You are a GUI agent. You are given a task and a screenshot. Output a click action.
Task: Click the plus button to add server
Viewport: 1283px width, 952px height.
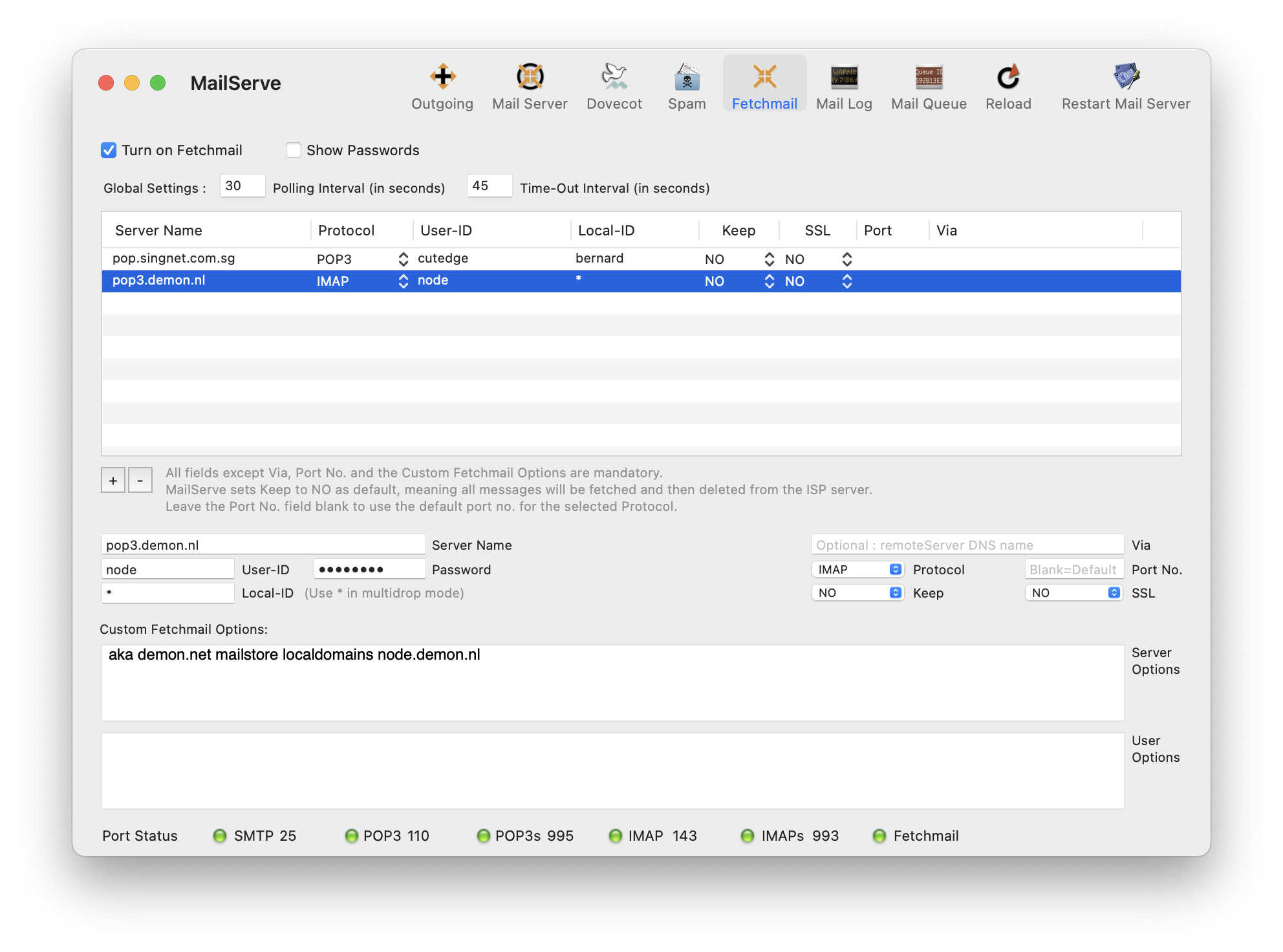(113, 481)
